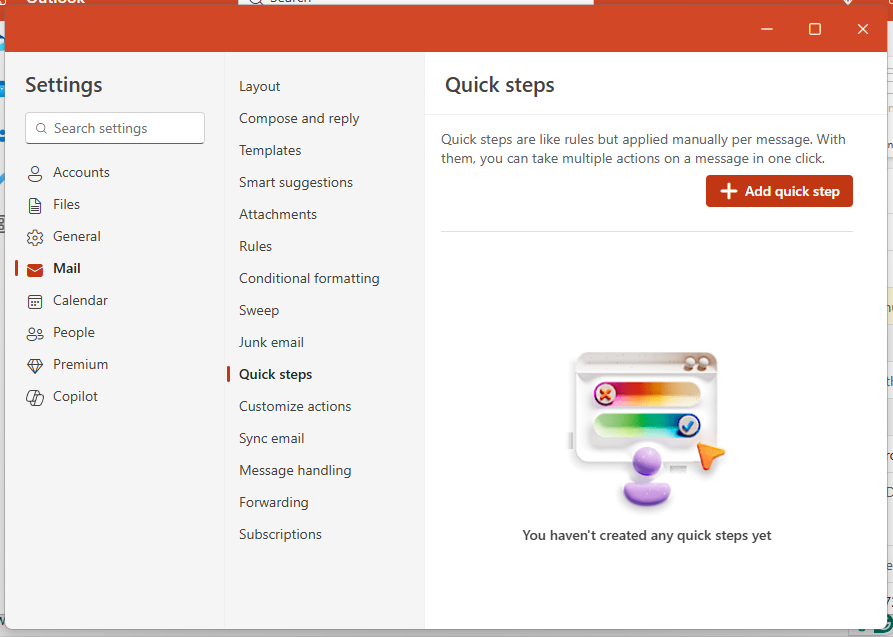Open the Layout mail settings

click(260, 87)
